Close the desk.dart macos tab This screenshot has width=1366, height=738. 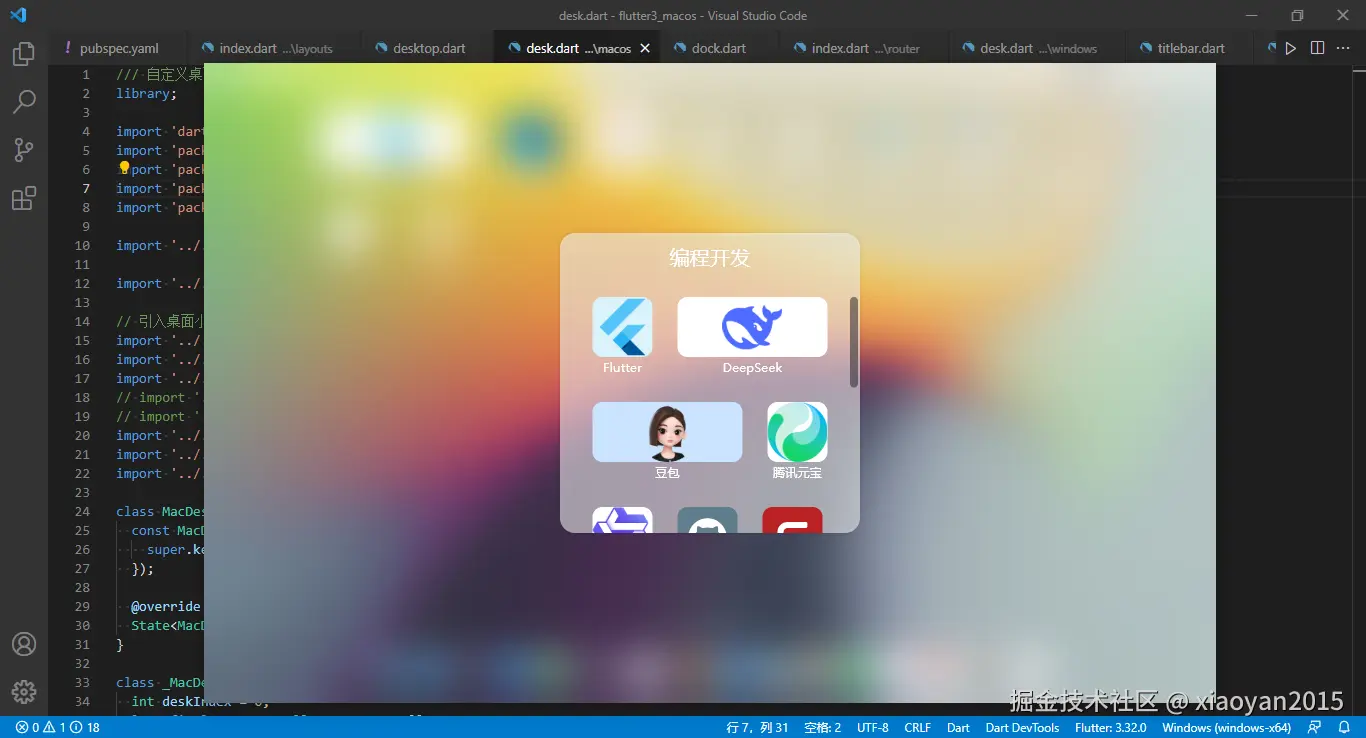[x=645, y=48]
